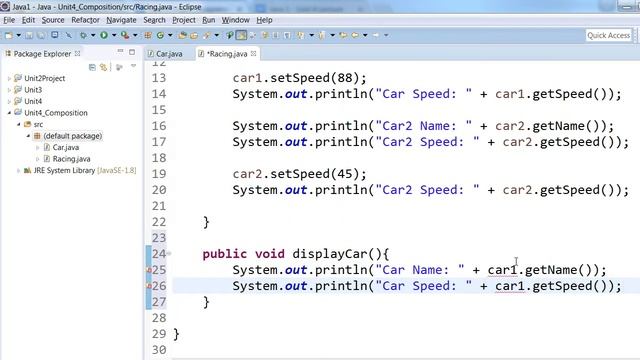Click the Open Task icon
This screenshot has width=640, height=360.
[194, 35]
